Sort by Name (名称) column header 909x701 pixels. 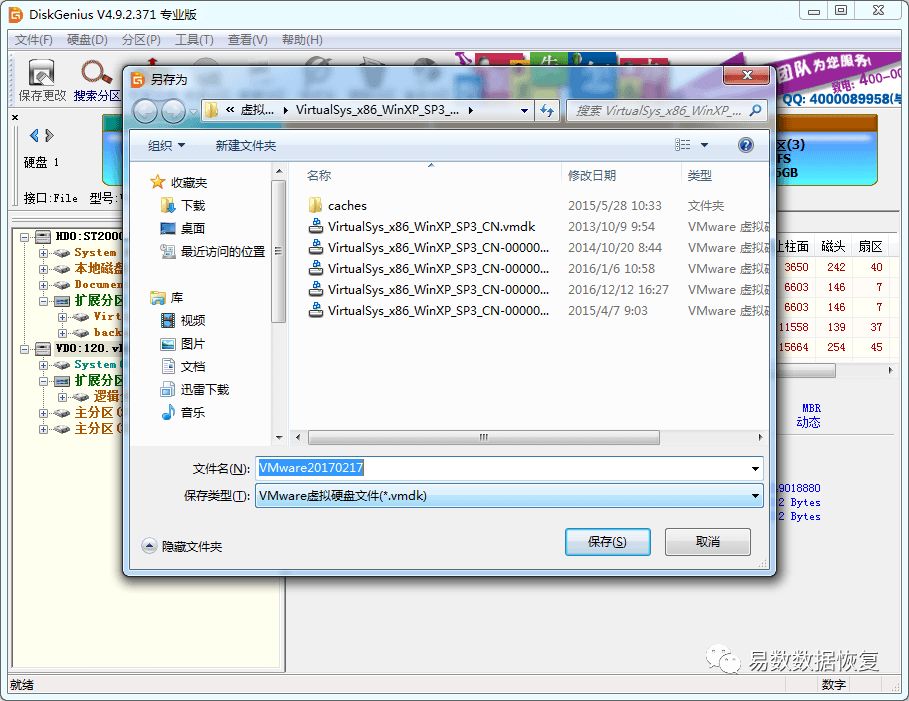tap(319, 175)
